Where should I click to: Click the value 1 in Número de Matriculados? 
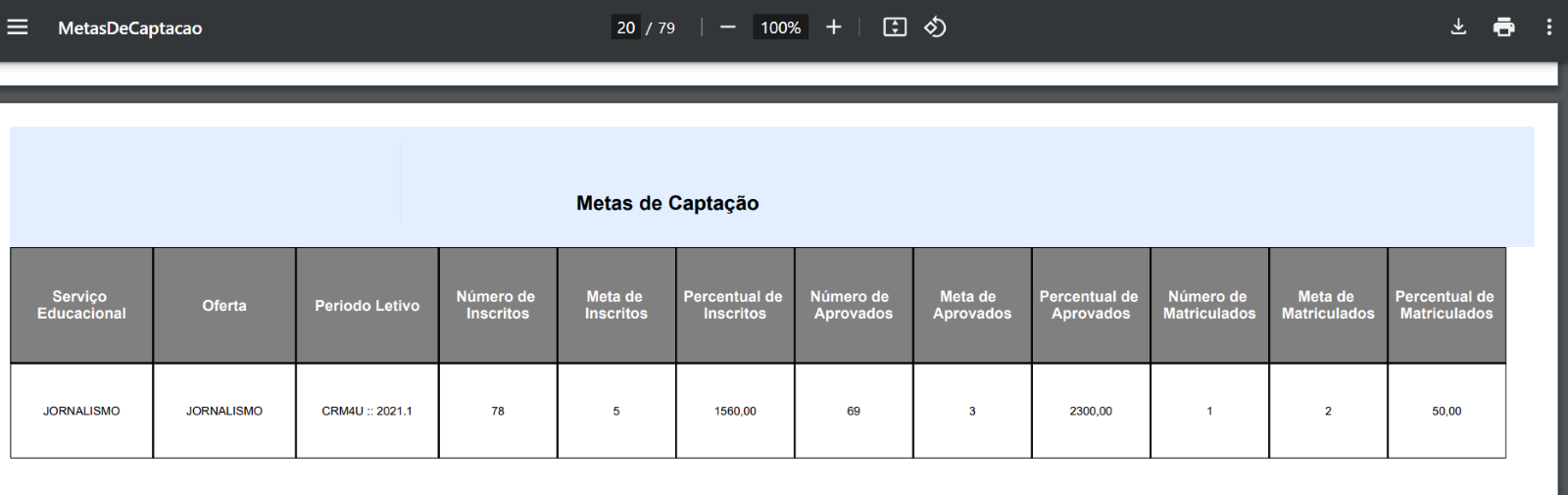[x=1209, y=411]
